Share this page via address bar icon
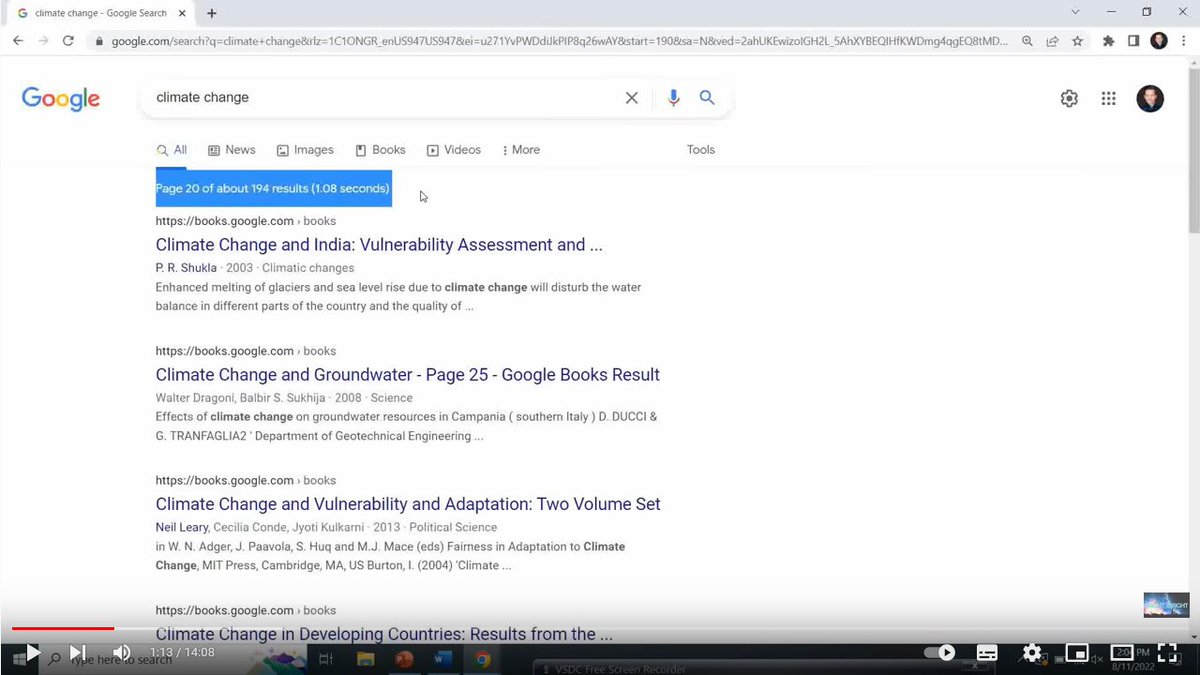This screenshot has height=675, width=1200. point(1053,41)
